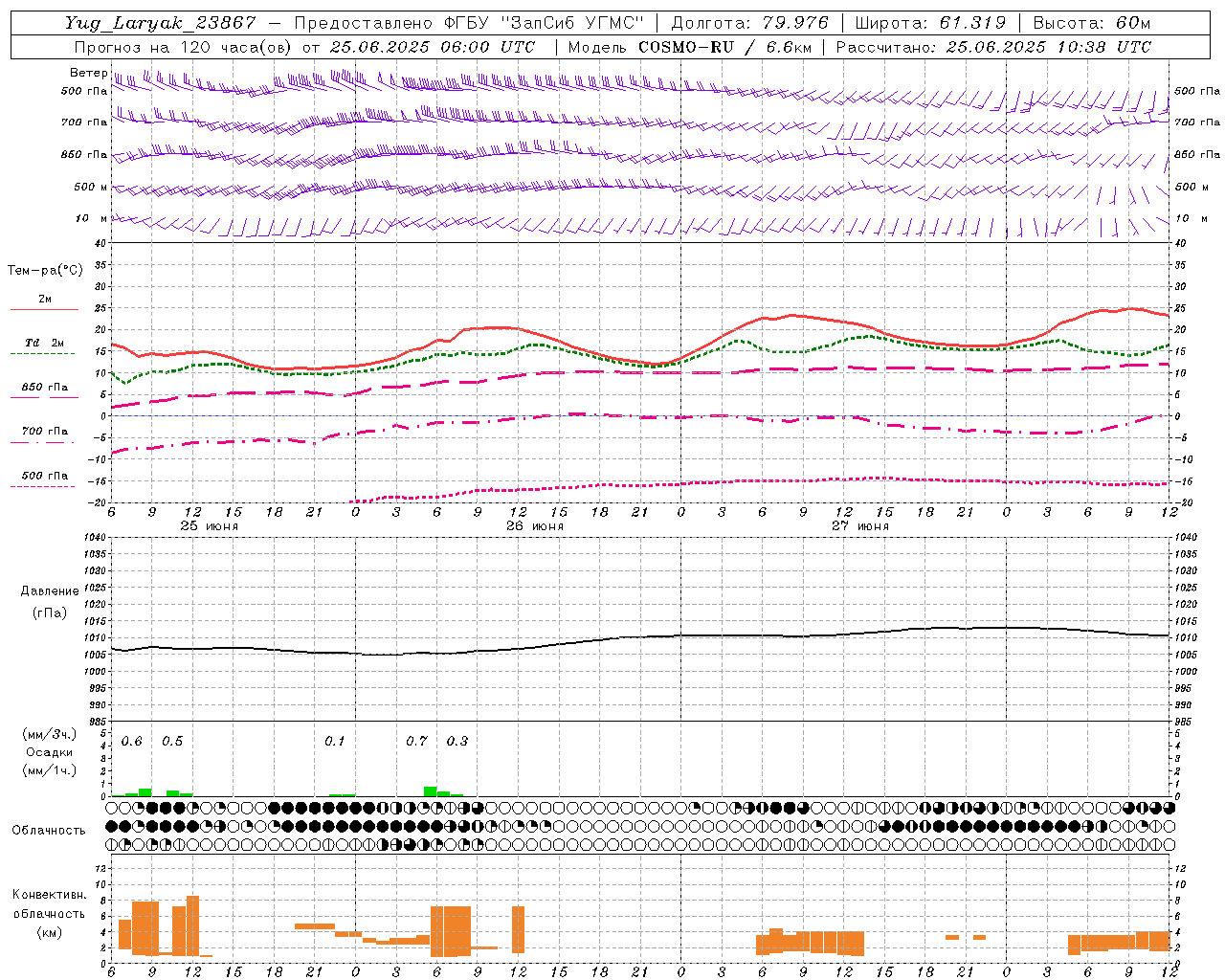
Task: Click the 27 июня date label
Action: (860, 525)
